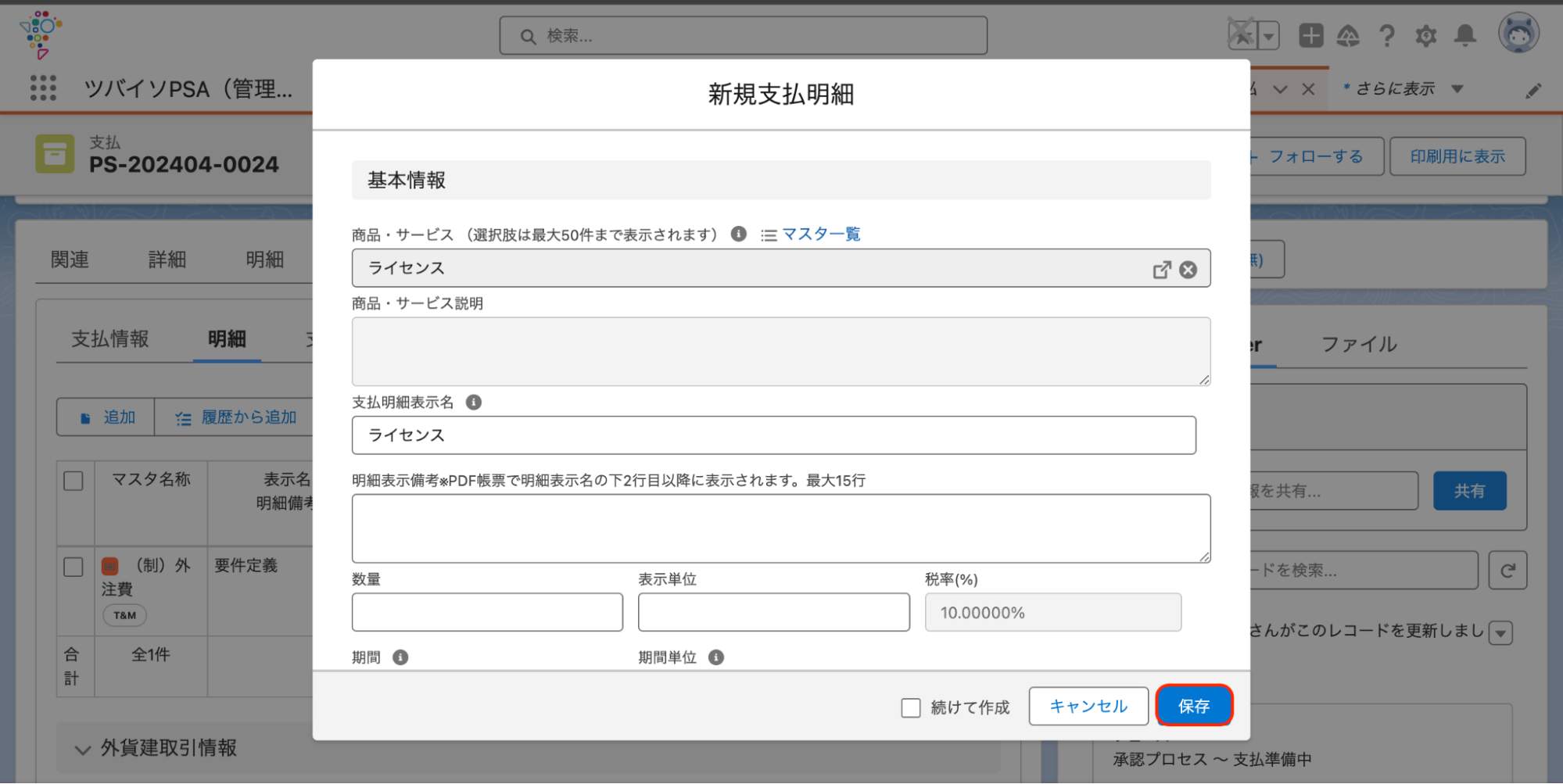Open the favorites list dropdown arrow
Image resolution: width=1563 pixels, height=784 pixels.
1269,35
